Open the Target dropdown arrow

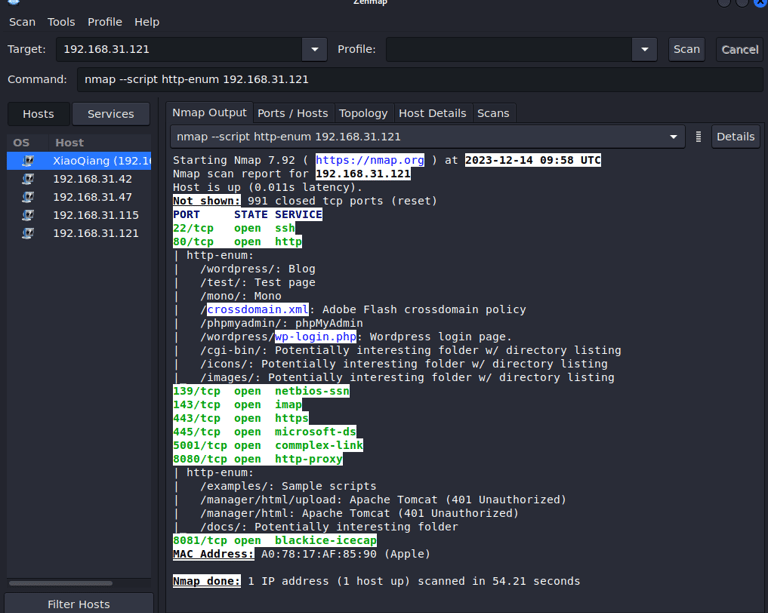tap(314, 49)
